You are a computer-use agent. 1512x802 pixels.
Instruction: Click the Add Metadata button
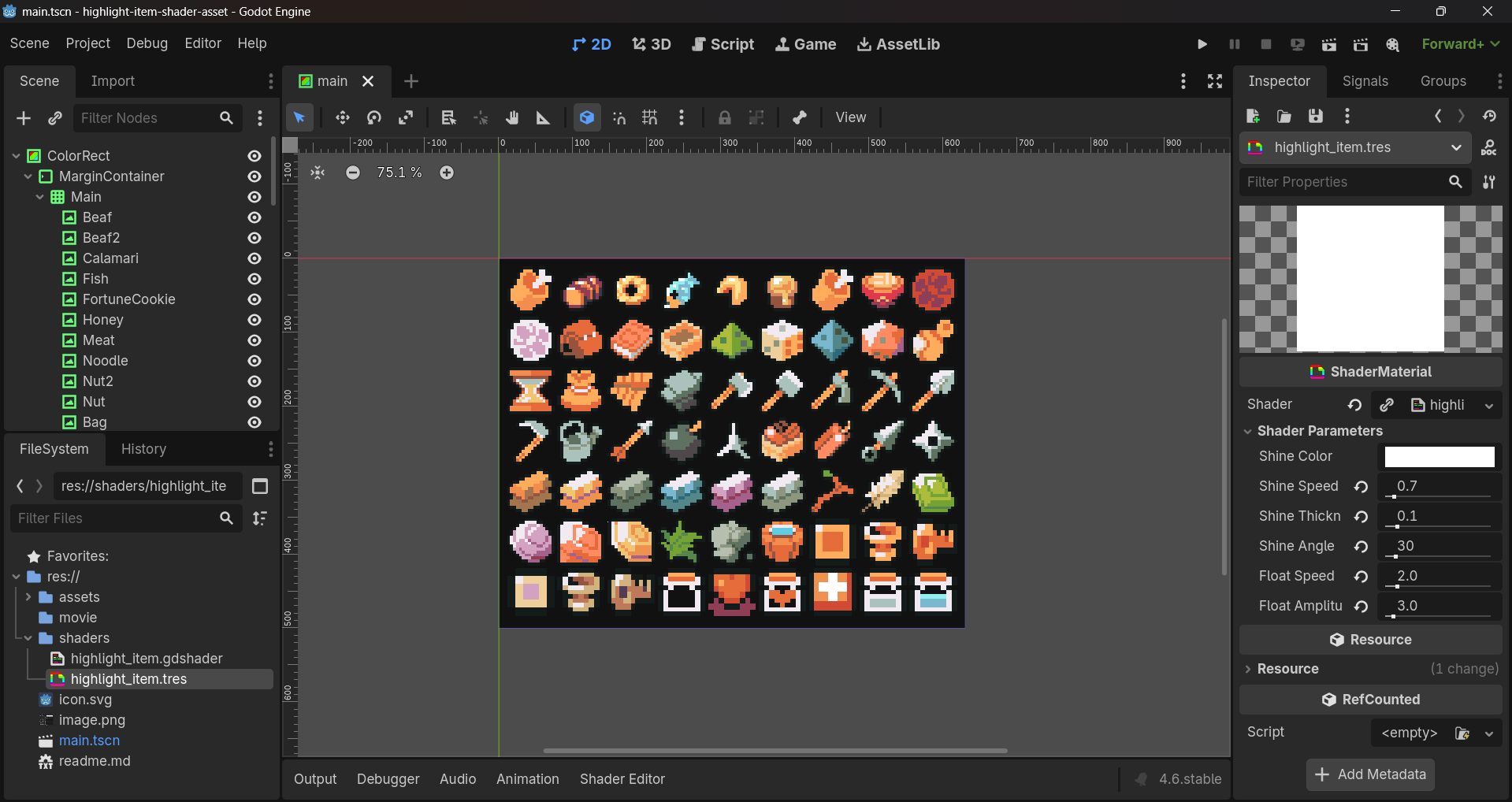[x=1370, y=774]
